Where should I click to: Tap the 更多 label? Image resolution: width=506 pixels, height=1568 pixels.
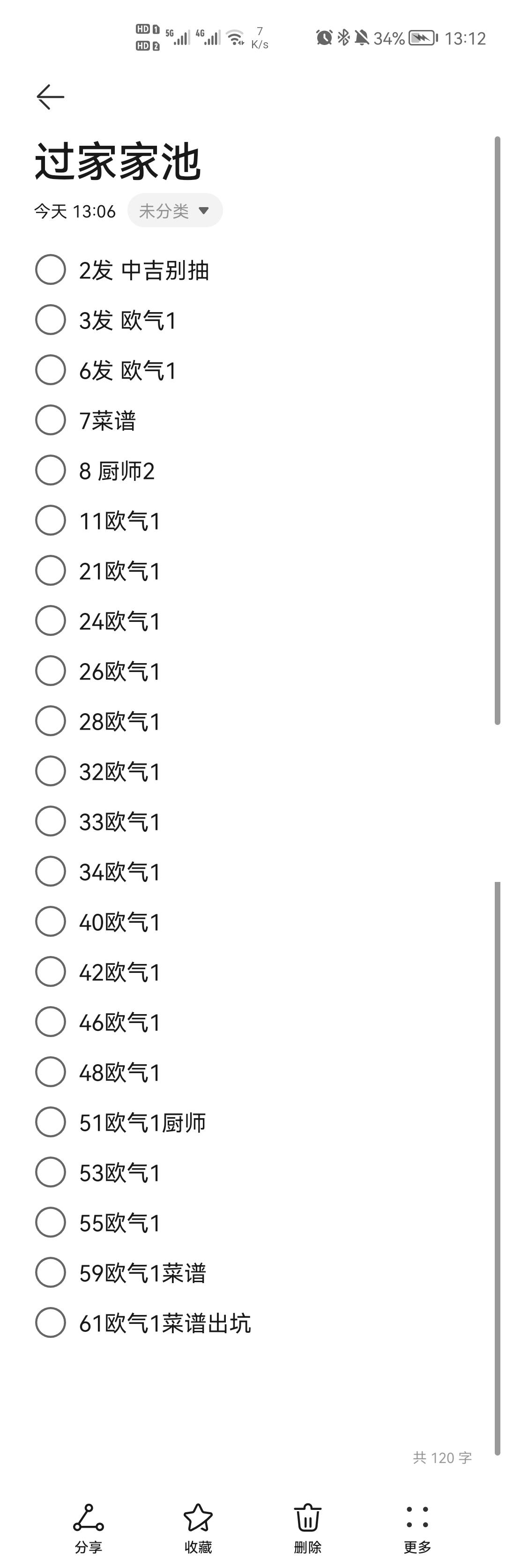[x=417, y=1547]
